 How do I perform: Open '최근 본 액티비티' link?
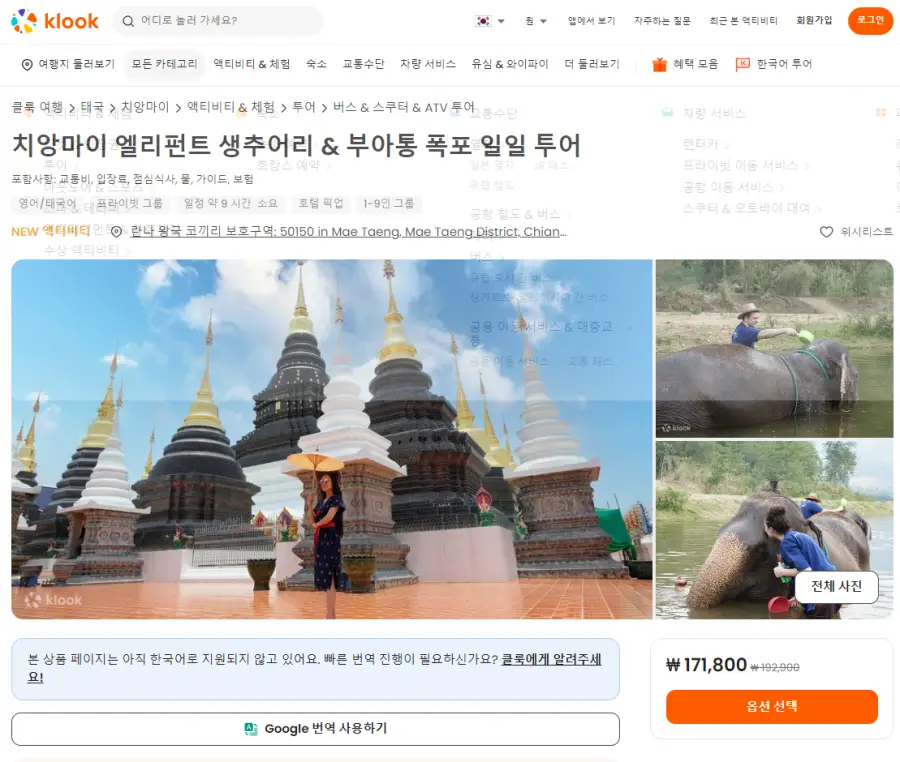click(x=743, y=21)
